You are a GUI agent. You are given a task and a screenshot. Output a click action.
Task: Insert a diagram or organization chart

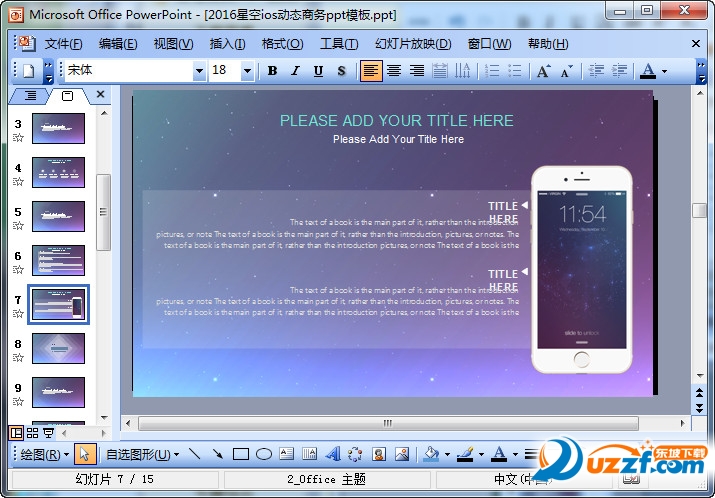click(355, 454)
